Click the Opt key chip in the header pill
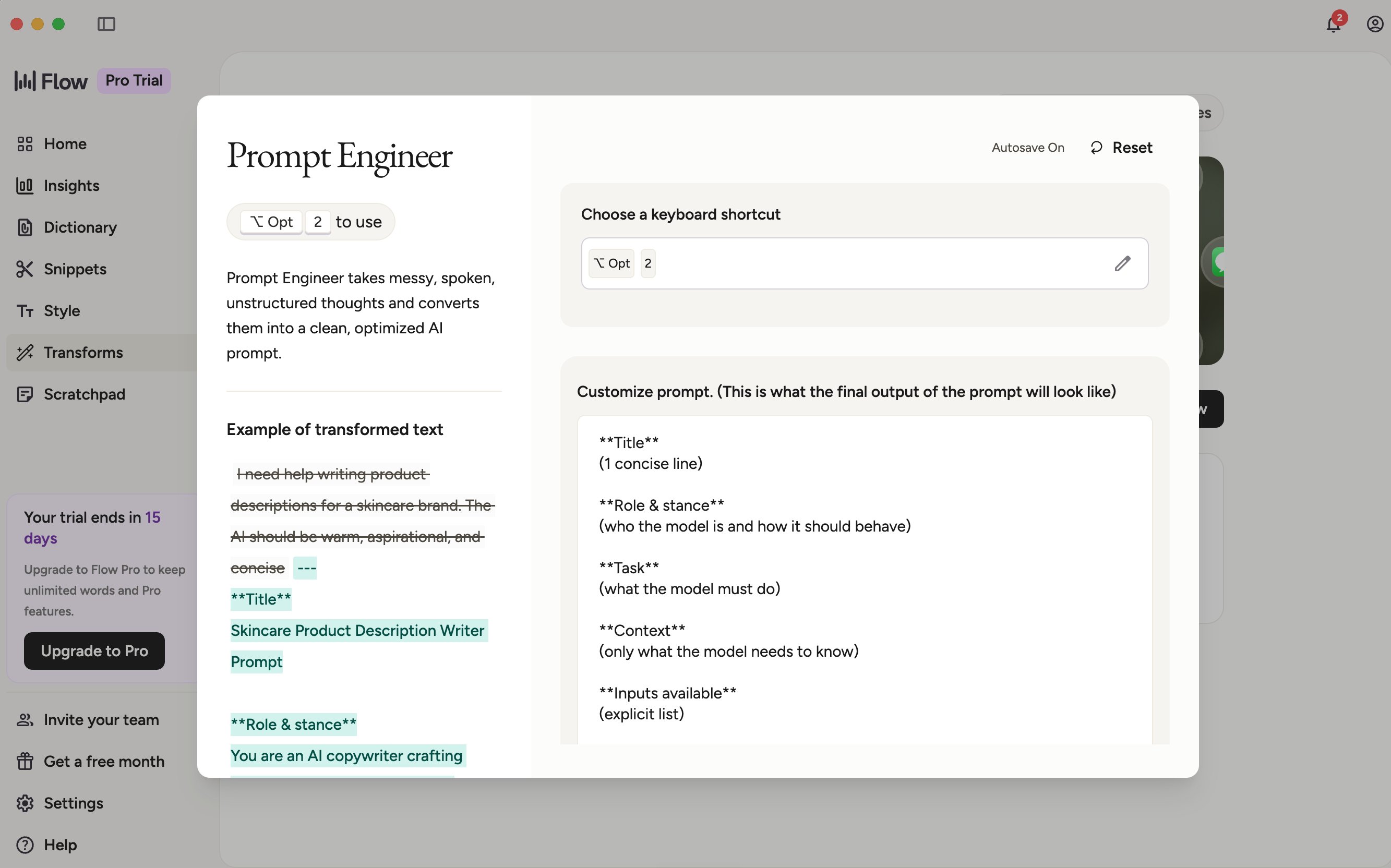The image size is (1391, 868). click(271, 222)
